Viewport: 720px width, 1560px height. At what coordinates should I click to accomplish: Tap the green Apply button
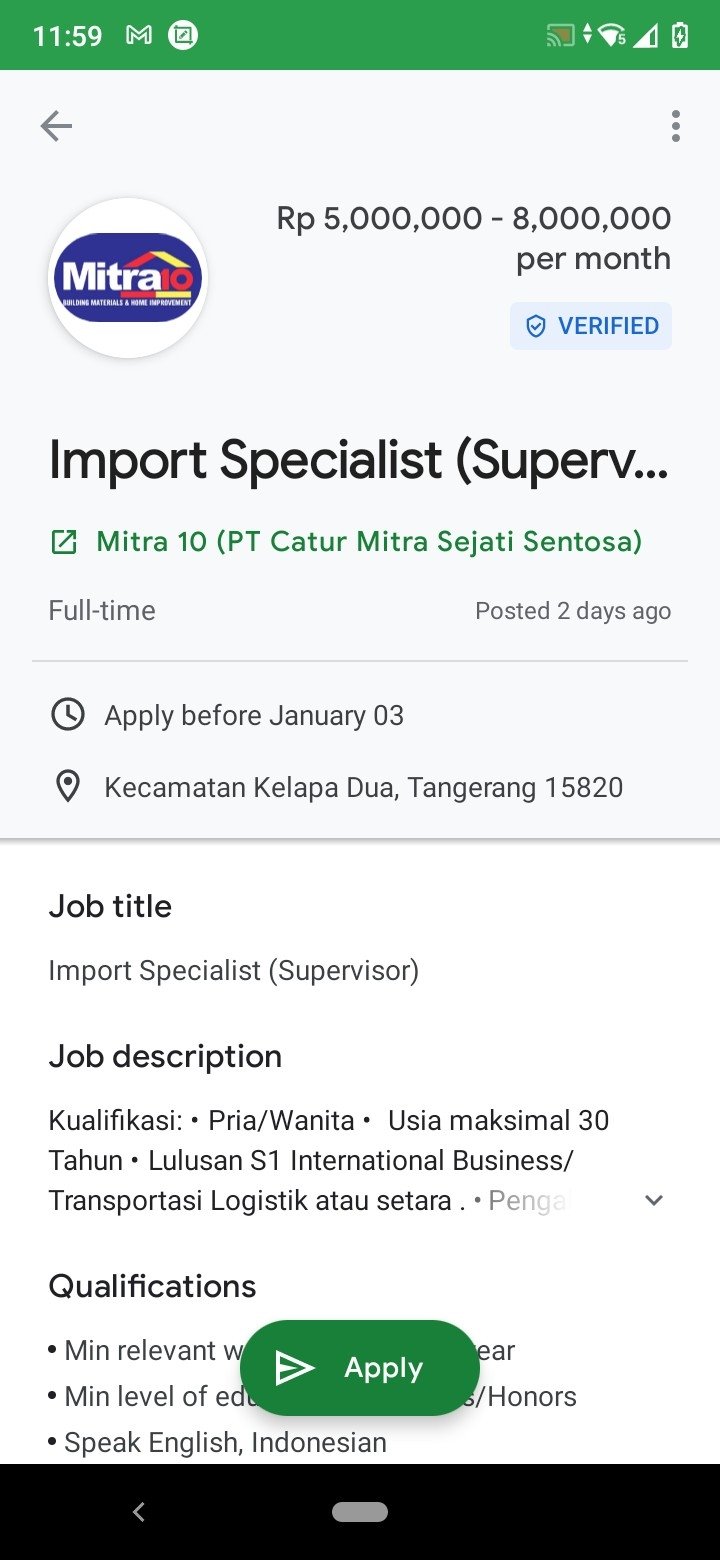click(x=360, y=1368)
